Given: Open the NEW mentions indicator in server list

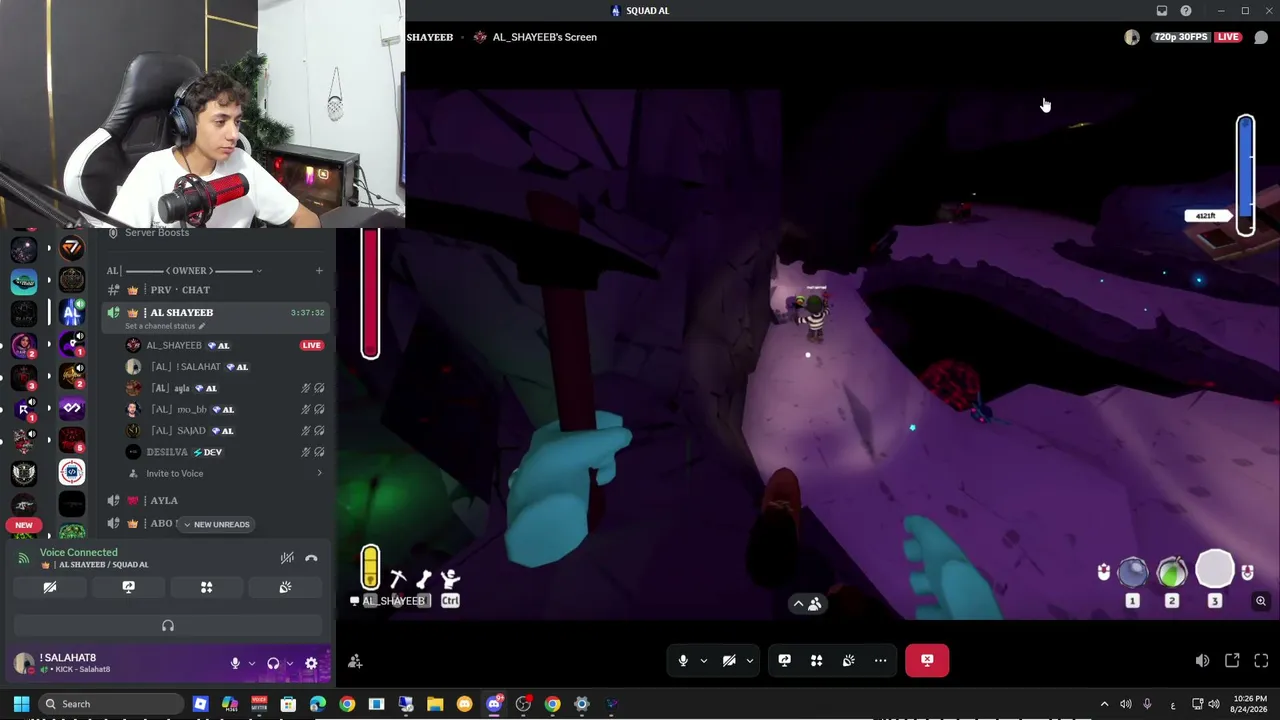Looking at the screenshot, I should point(24,525).
